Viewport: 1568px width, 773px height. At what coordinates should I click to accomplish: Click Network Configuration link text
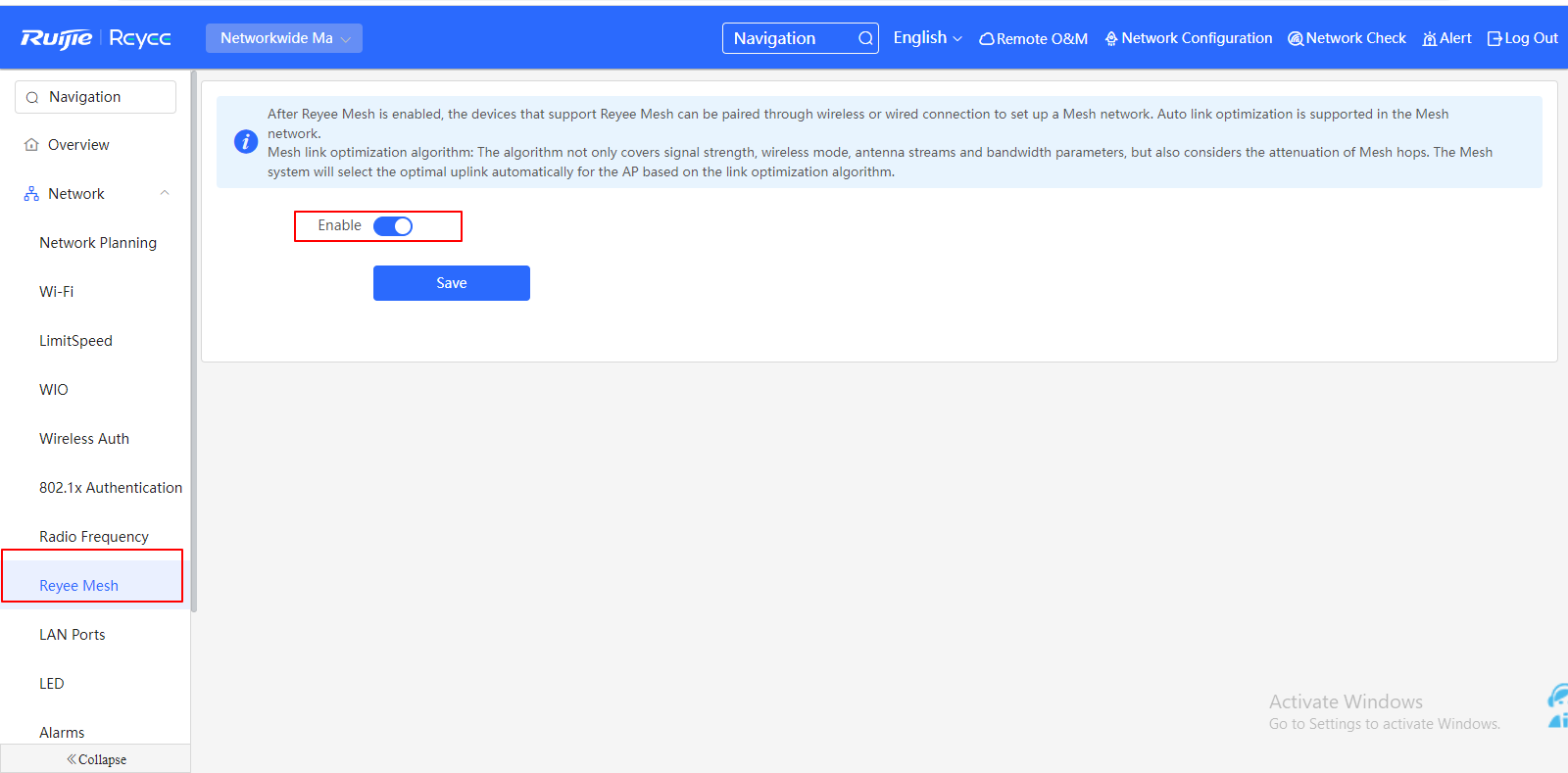coord(1197,38)
